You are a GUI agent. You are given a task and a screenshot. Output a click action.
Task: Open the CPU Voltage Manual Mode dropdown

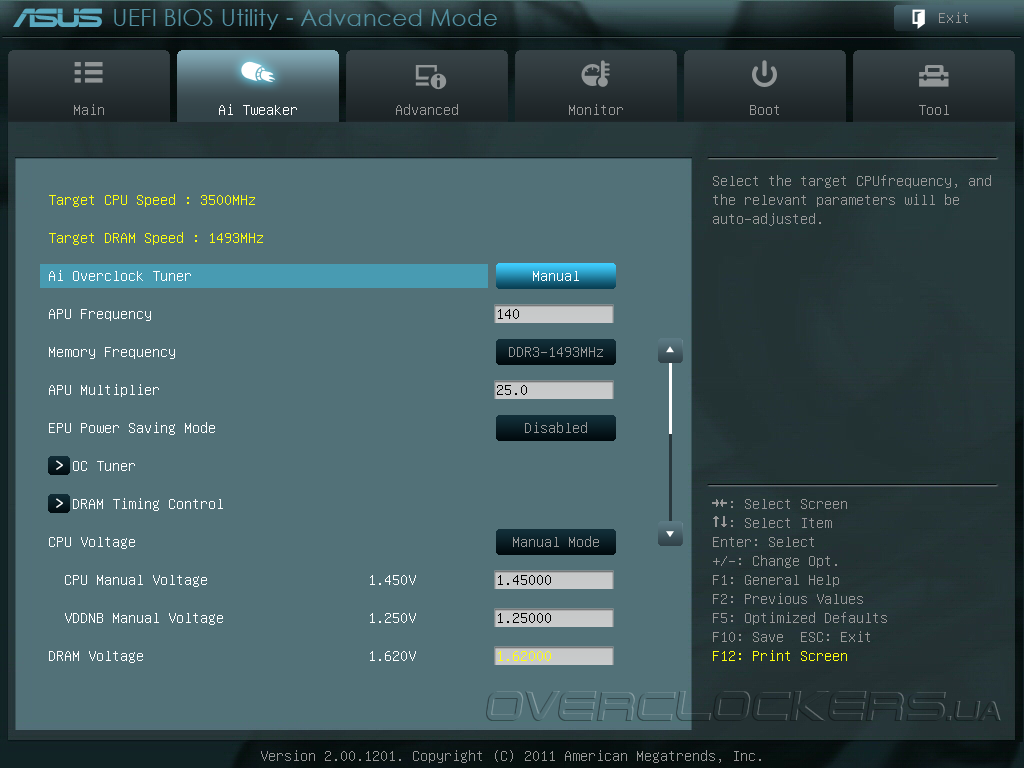click(556, 542)
